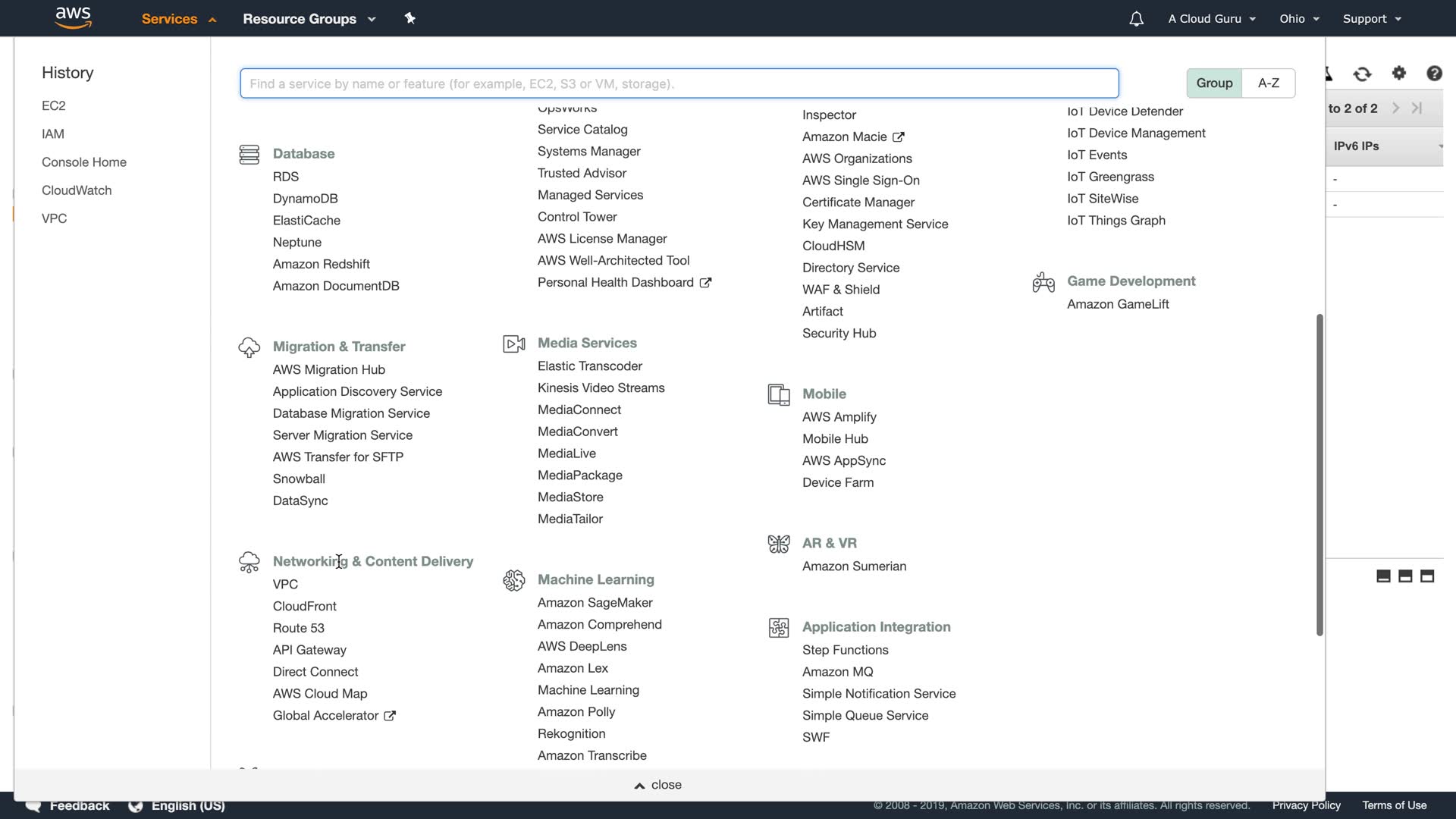Switch services view to A-Z
Image resolution: width=1456 pixels, height=819 pixels.
pyautogui.click(x=1268, y=83)
